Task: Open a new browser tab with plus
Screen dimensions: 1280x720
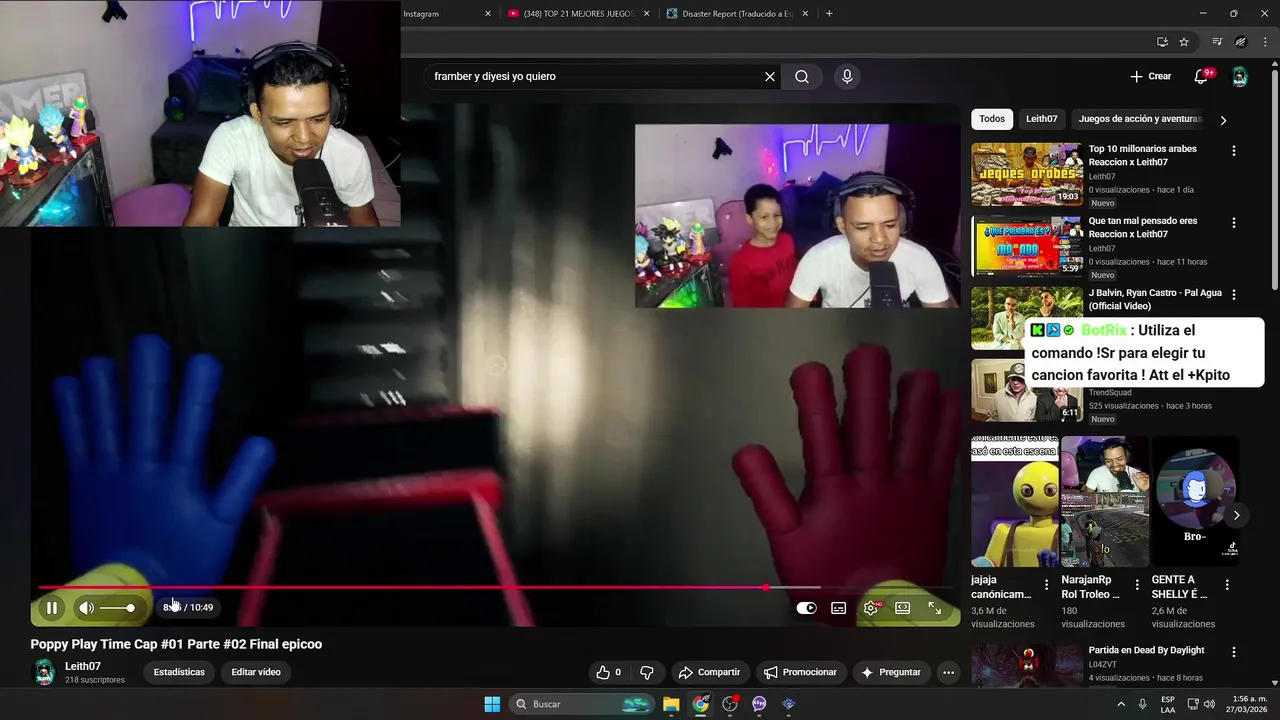Action: [829, 14]
